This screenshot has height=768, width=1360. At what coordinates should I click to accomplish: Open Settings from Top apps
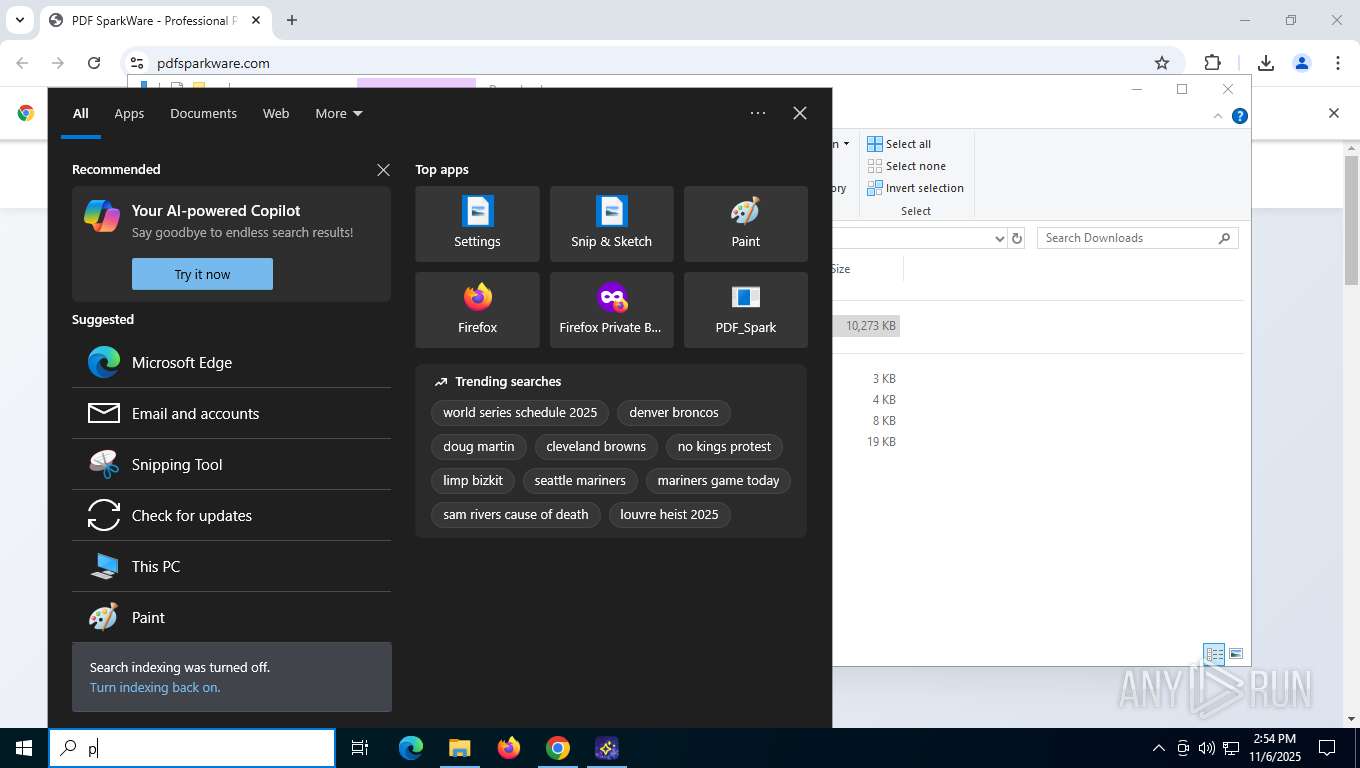[477, 224]
